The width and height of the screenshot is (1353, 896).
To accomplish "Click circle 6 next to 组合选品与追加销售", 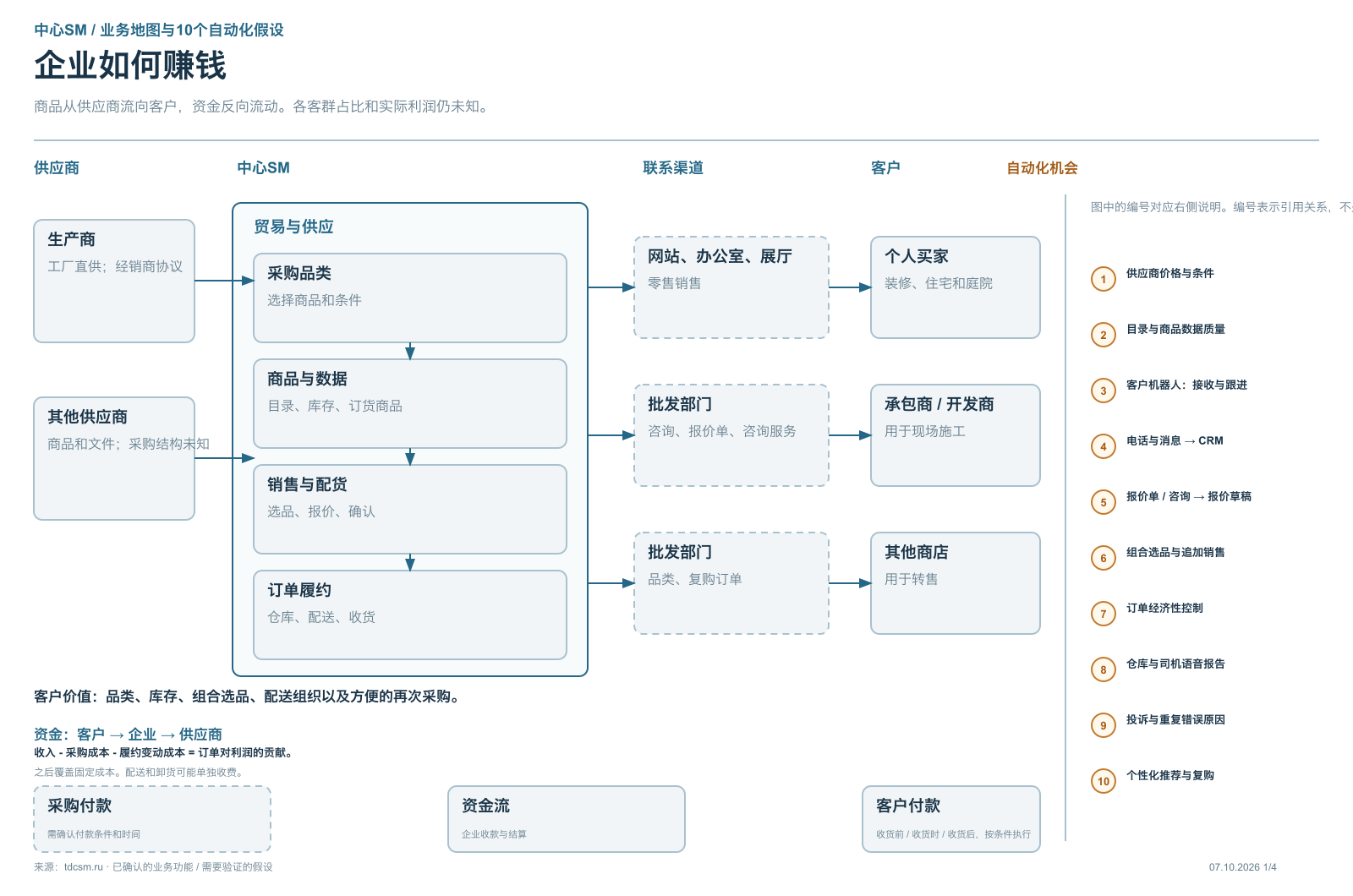I will point(1104,558).
